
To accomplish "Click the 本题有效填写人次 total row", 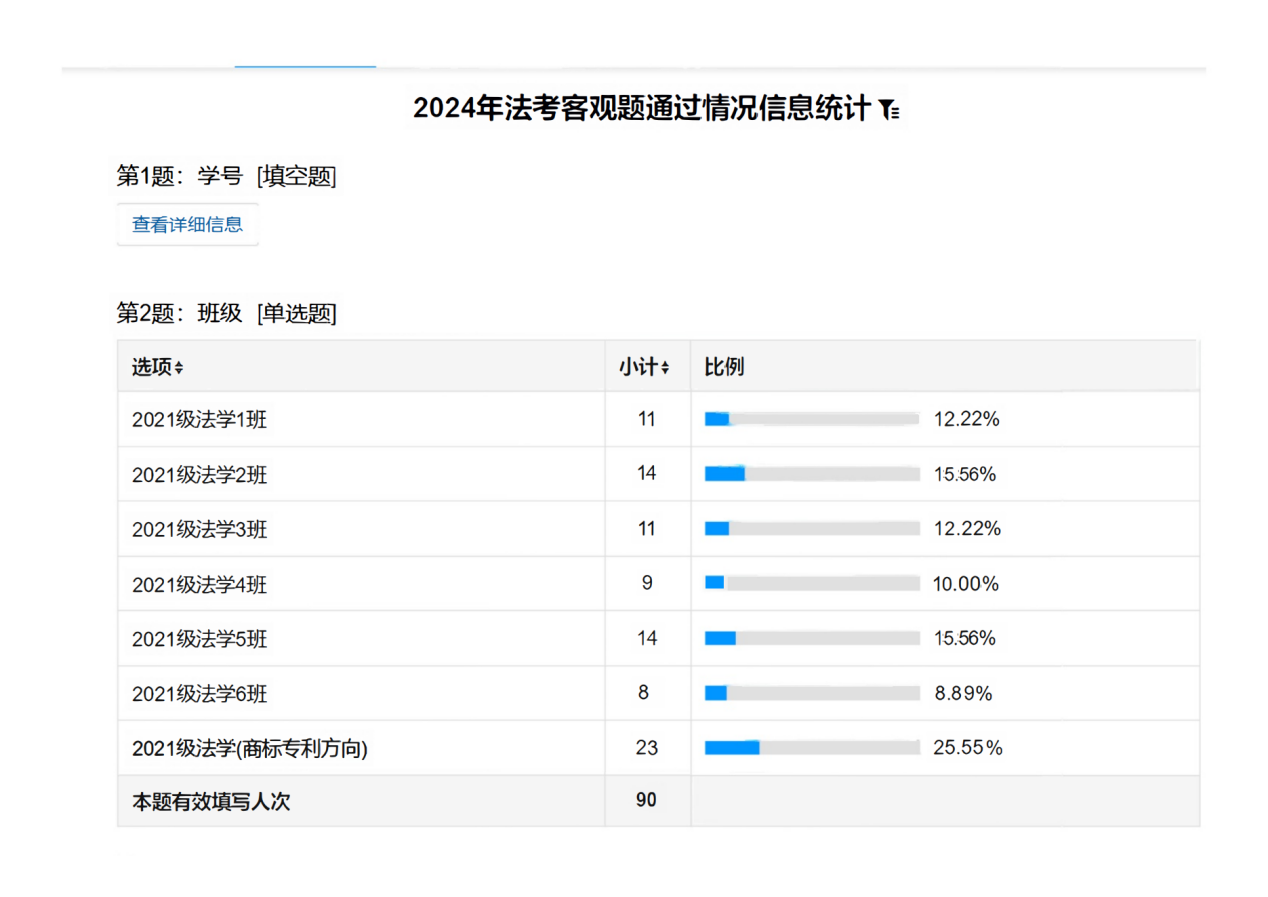I will (x=211, y=802).
